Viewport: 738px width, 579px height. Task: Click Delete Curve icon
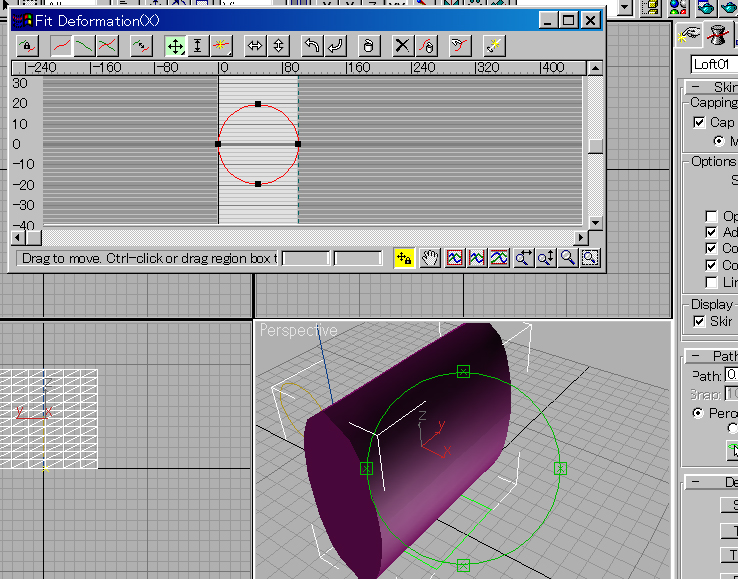tap(426, 46)
